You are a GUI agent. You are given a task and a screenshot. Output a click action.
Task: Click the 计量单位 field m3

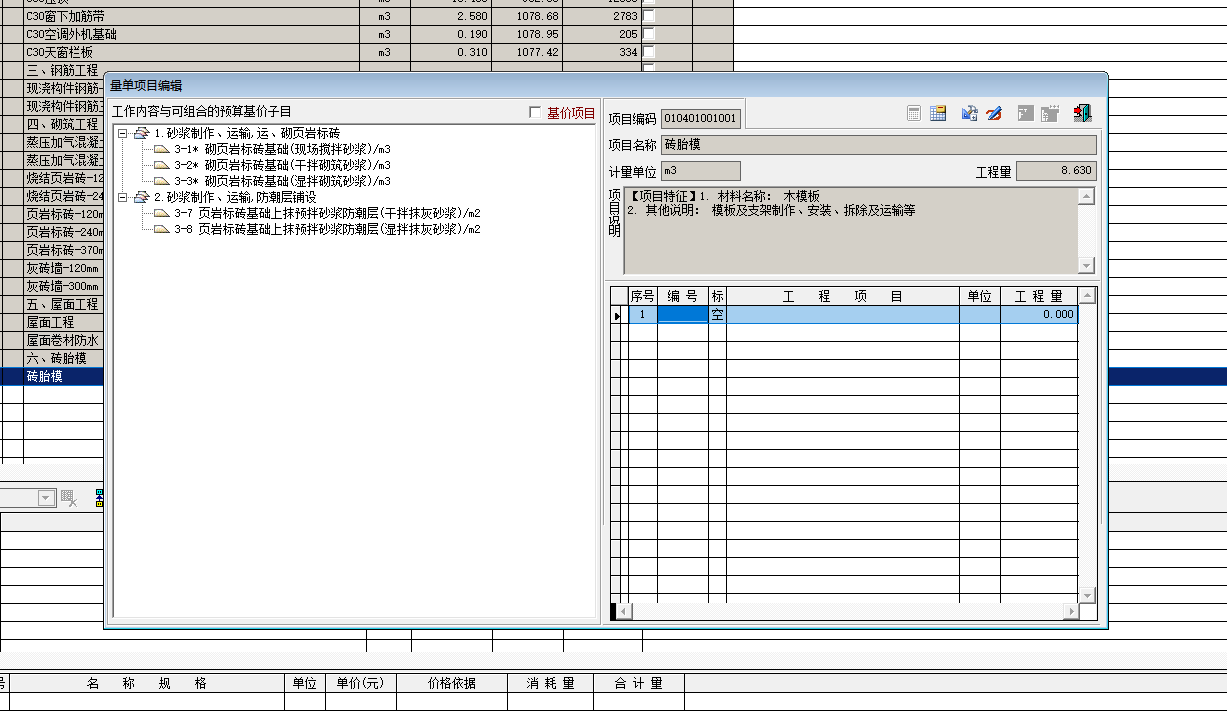click(701, 171)
